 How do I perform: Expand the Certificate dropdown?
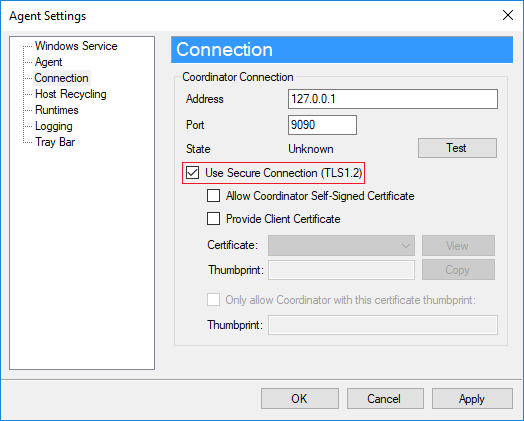pyautogui.click(x=341, y=246)
